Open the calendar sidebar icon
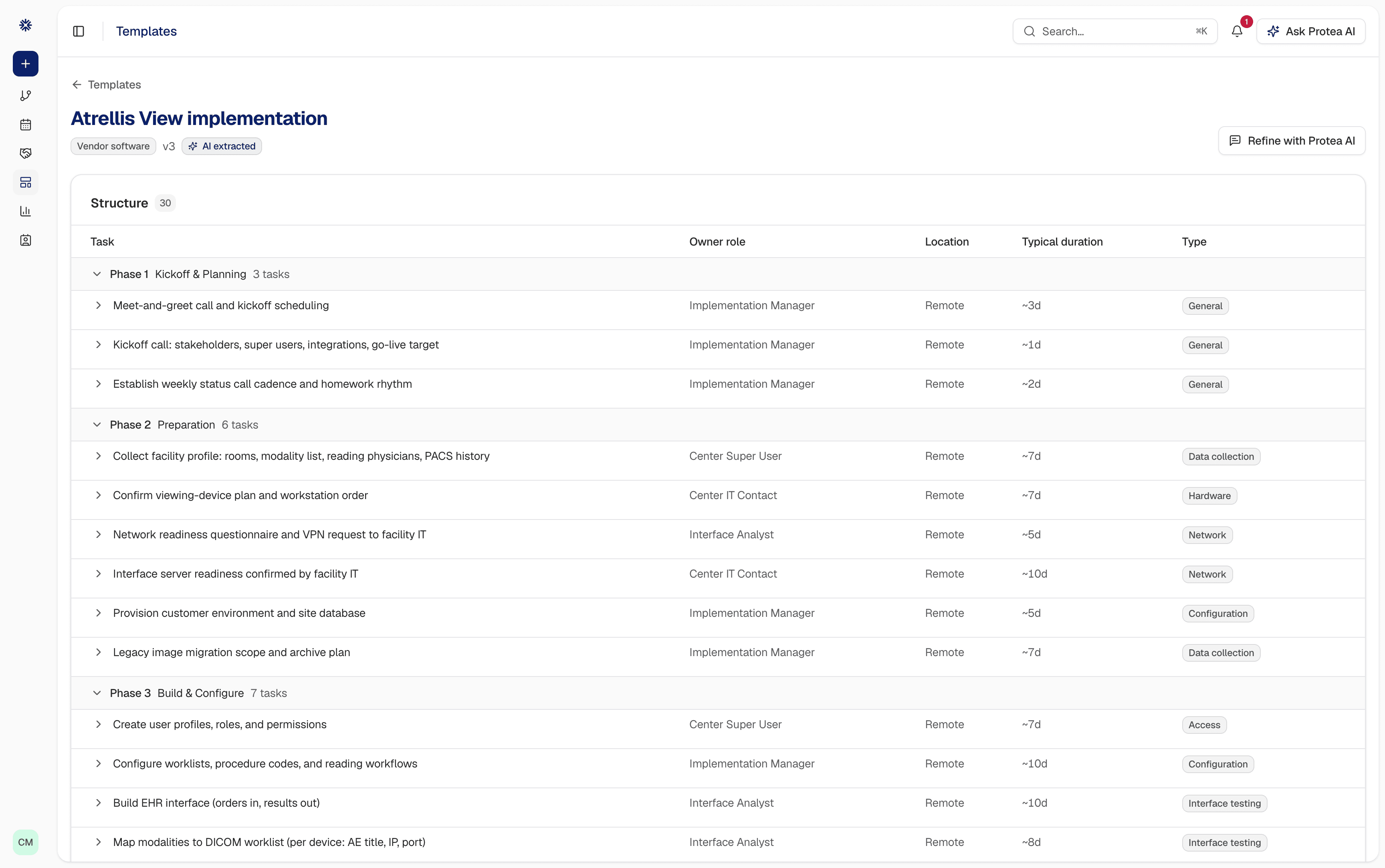Viewport: 1385px width, 868px height. click(25, 125)
